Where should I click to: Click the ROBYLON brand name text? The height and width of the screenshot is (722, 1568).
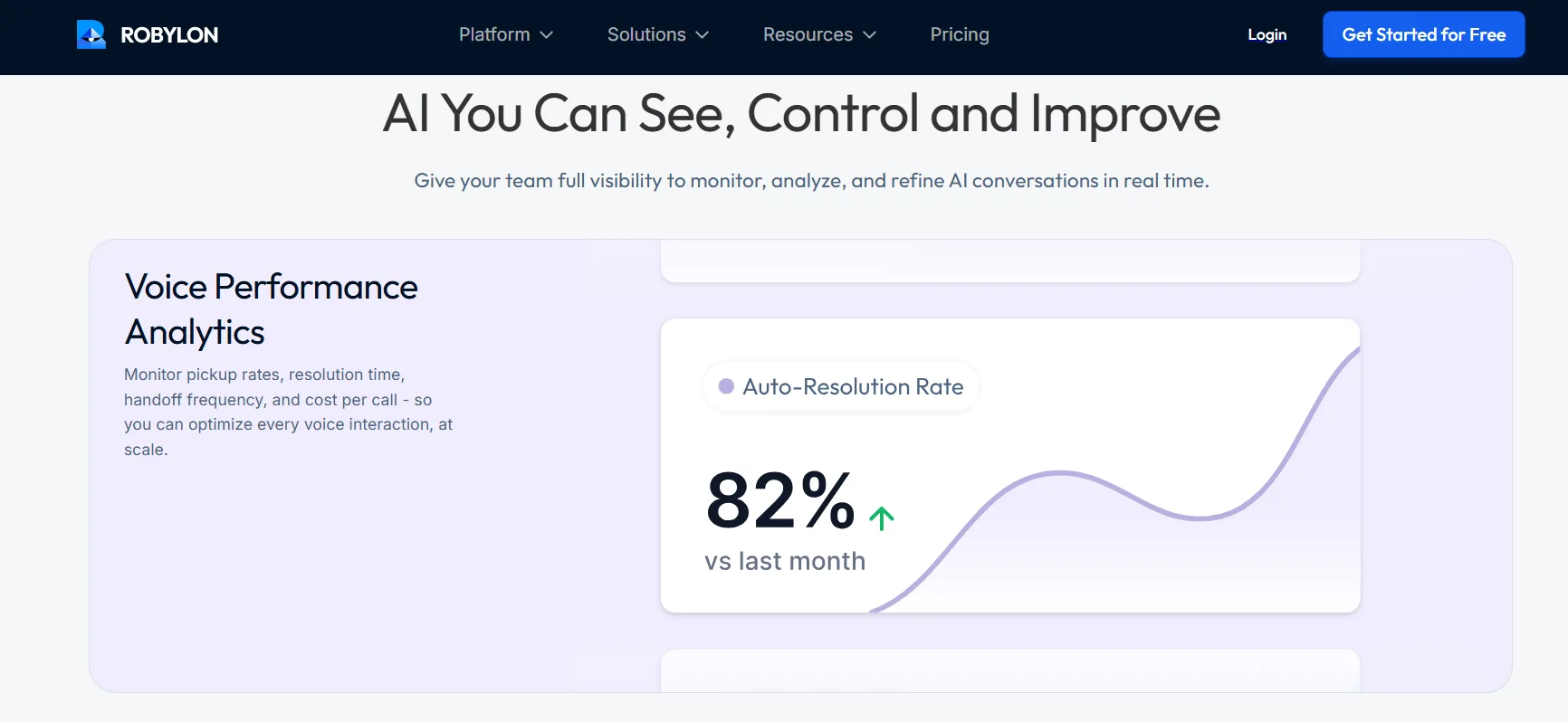(169, 35)
